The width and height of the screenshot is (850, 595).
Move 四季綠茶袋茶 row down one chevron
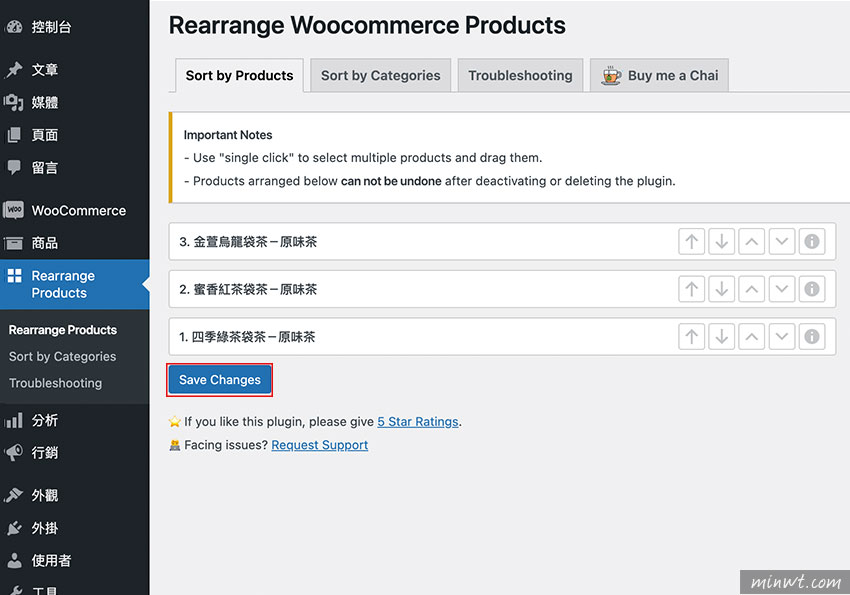[782, 337]
